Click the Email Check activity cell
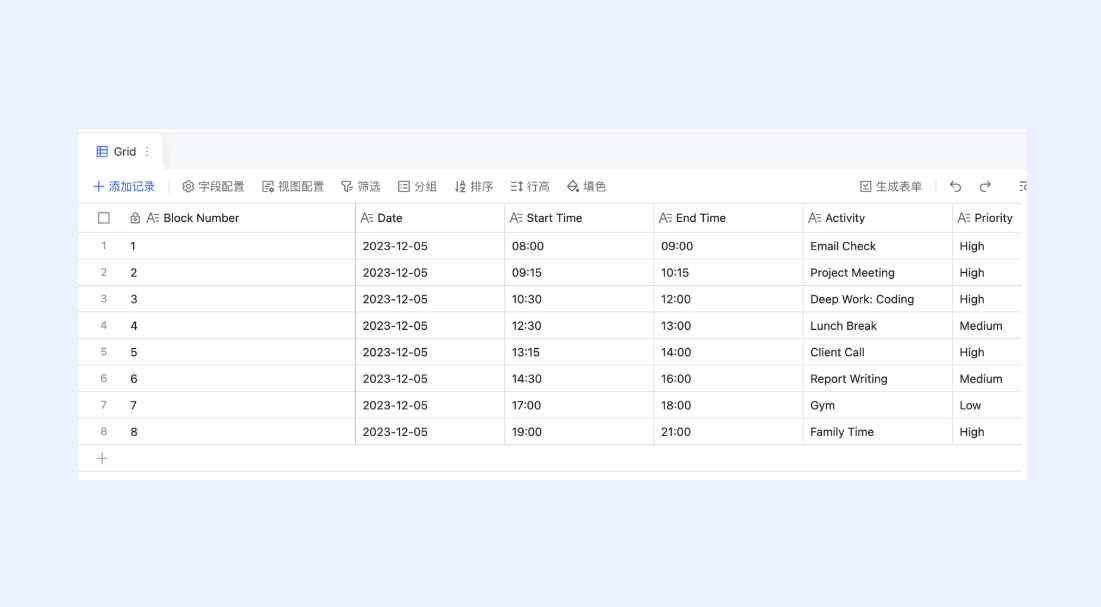1101x607 pixels. pos(878,246)
